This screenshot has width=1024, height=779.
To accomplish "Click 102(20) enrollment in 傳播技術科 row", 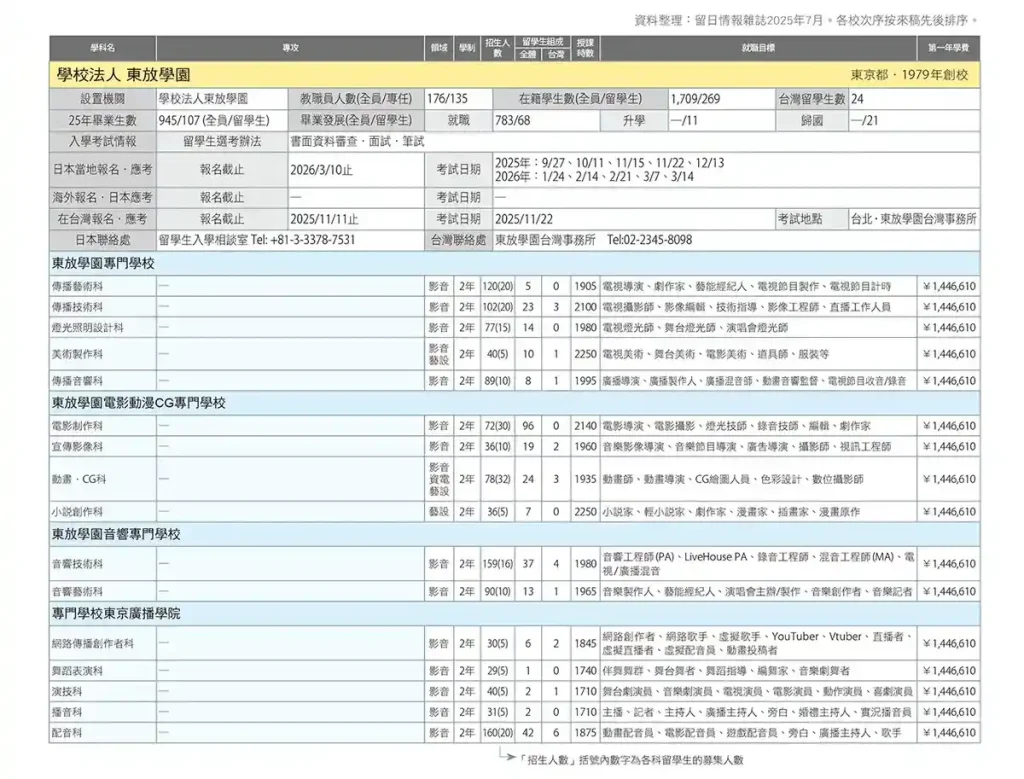I will 498,308.
